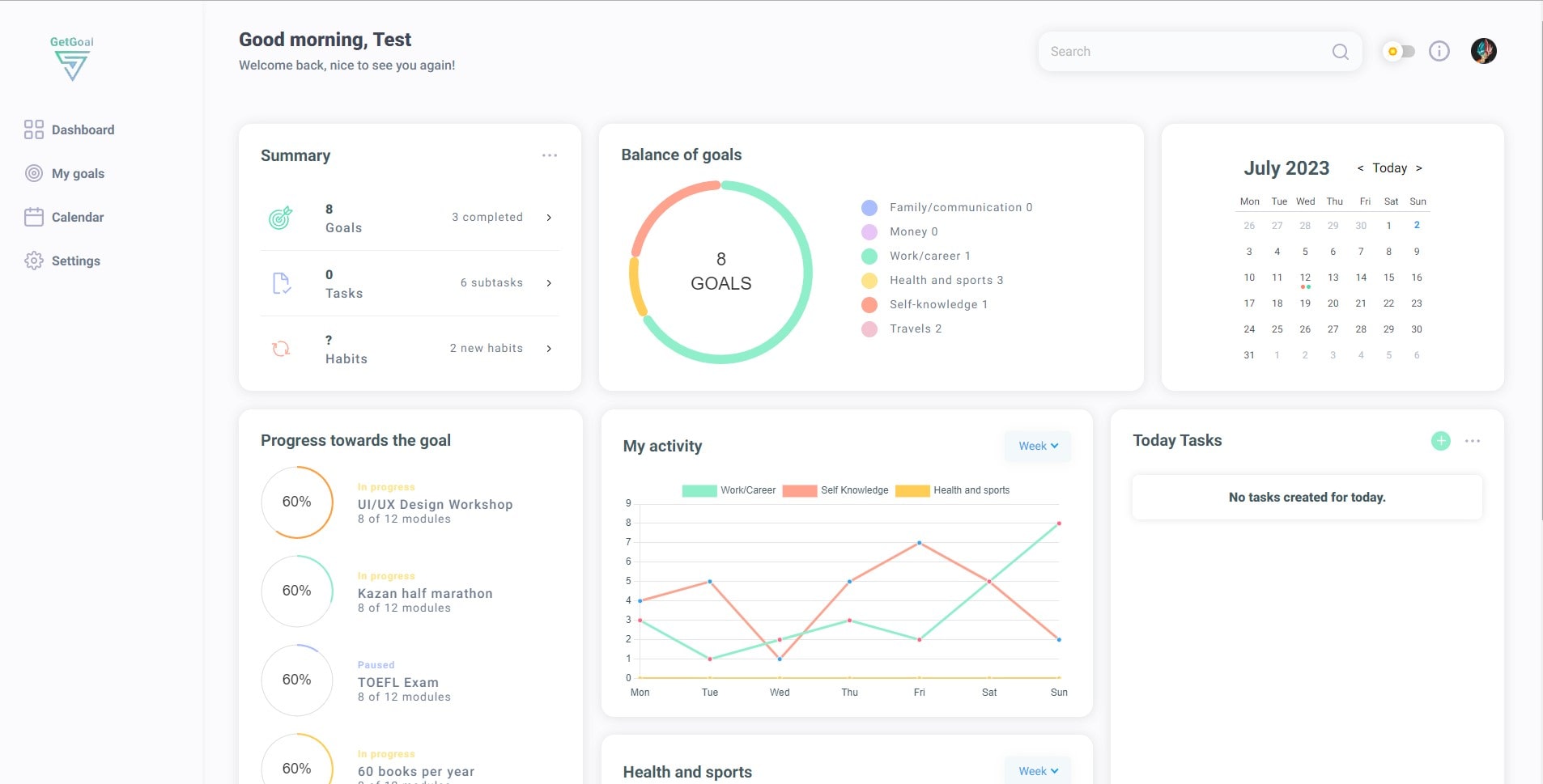Open the My goals menu item

coord(65,173)
